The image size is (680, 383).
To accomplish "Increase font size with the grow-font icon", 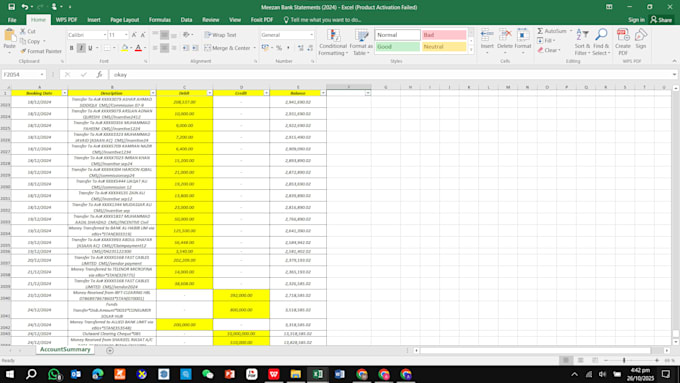I will coord(134,35).
